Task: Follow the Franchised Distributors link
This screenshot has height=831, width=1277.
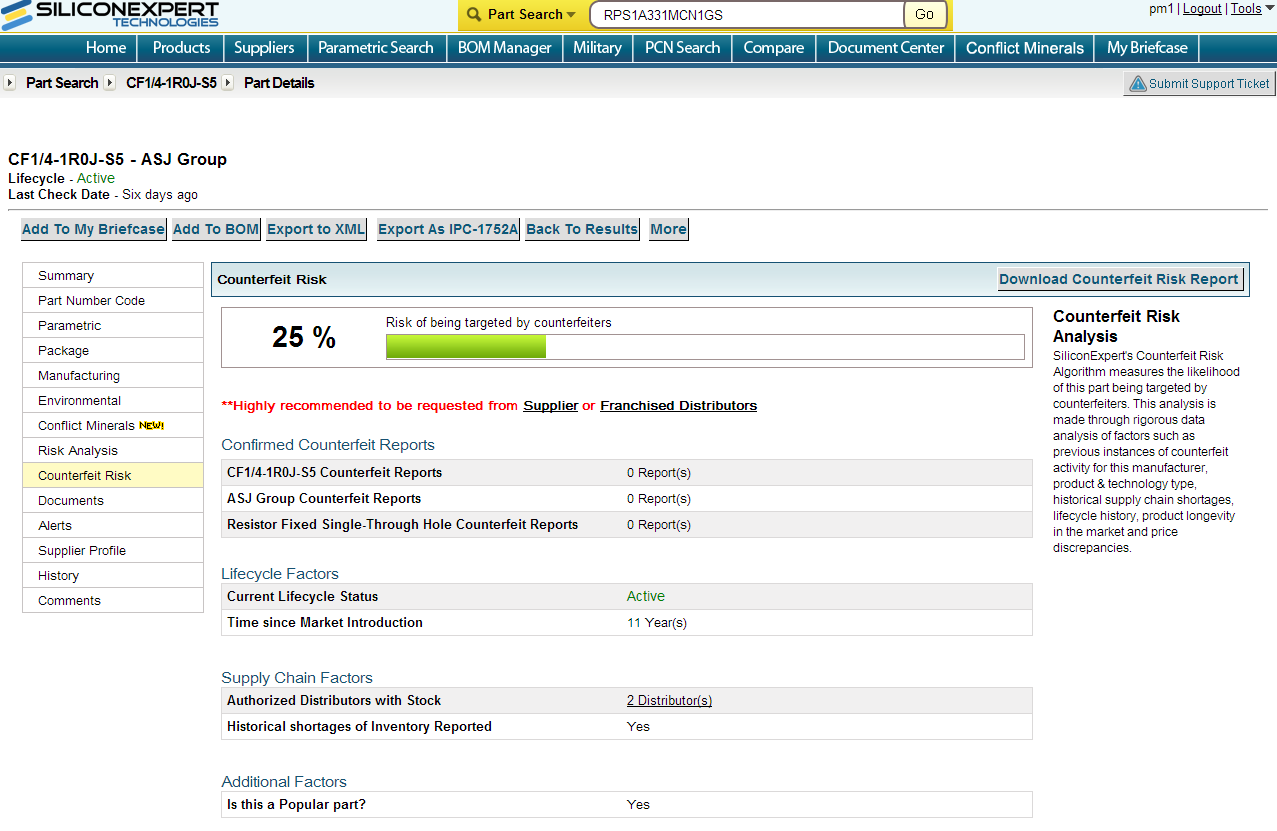Action: (678, 406)
